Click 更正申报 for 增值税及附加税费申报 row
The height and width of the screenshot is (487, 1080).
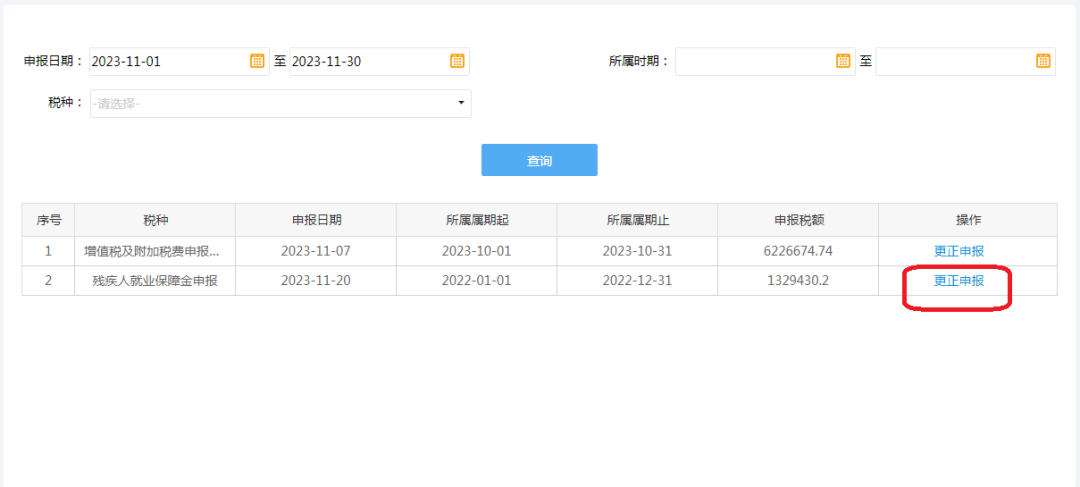[x=959, y=251]
